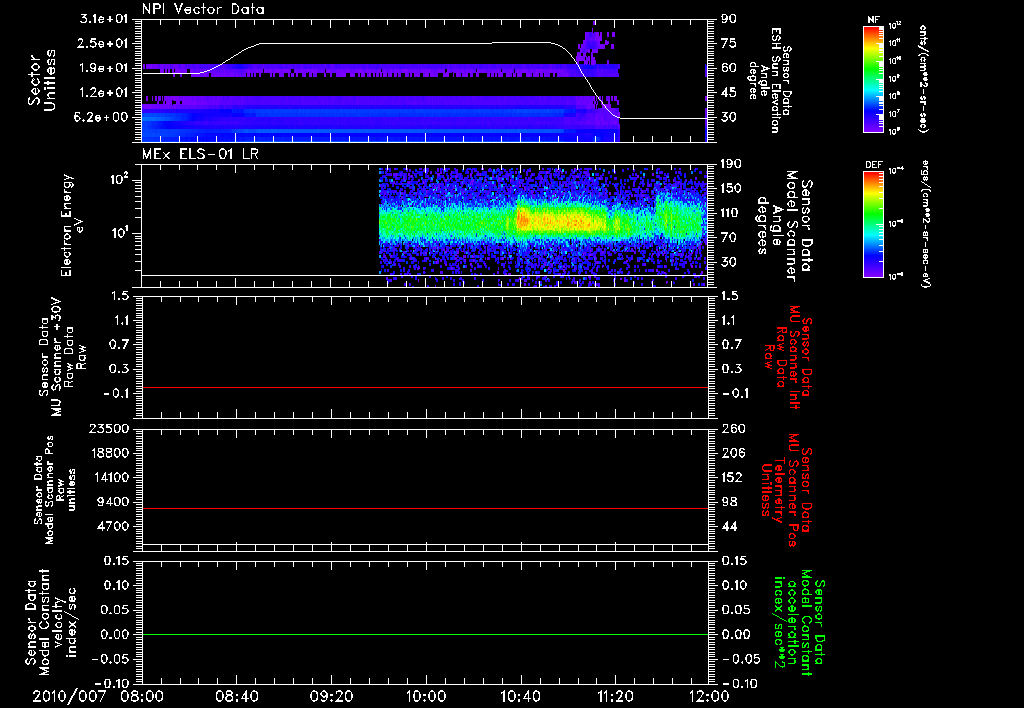The image size is (1024, 708).
Task: Click the Model Scanner Angle degrees label
Action: pos(785,226)
